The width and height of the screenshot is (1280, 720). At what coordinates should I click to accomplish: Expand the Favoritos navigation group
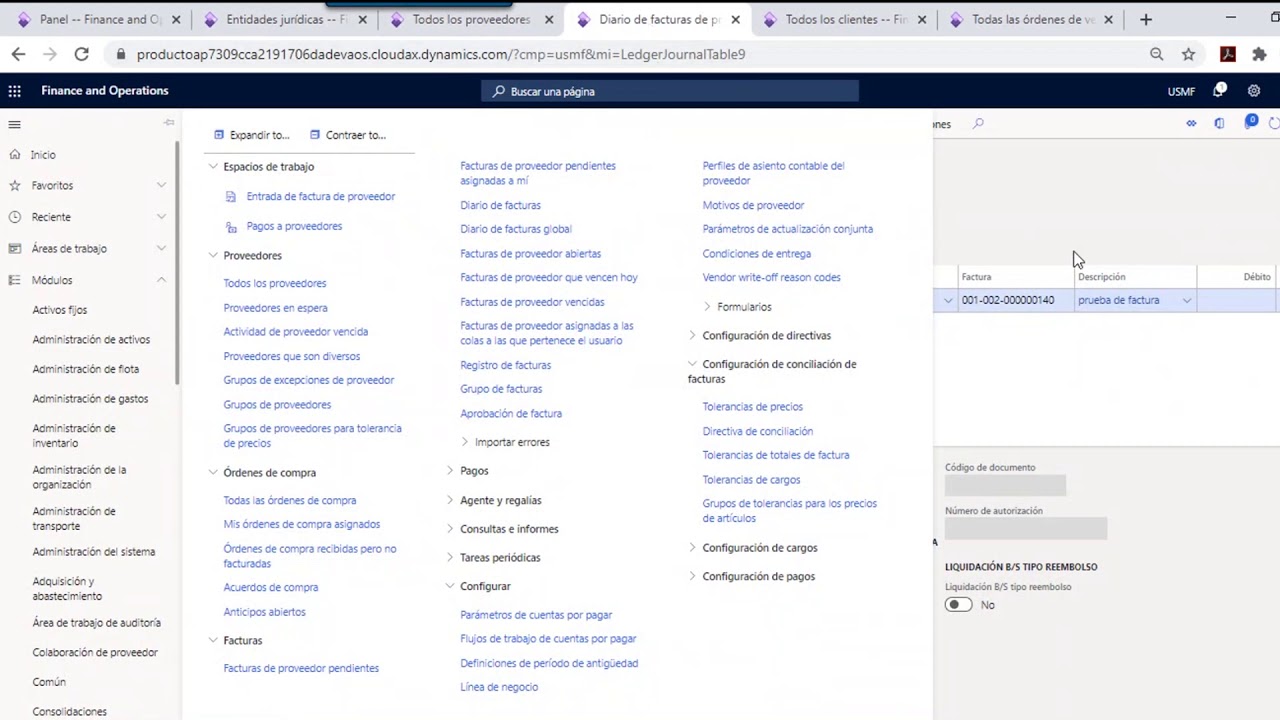click(x=161, y=186)
